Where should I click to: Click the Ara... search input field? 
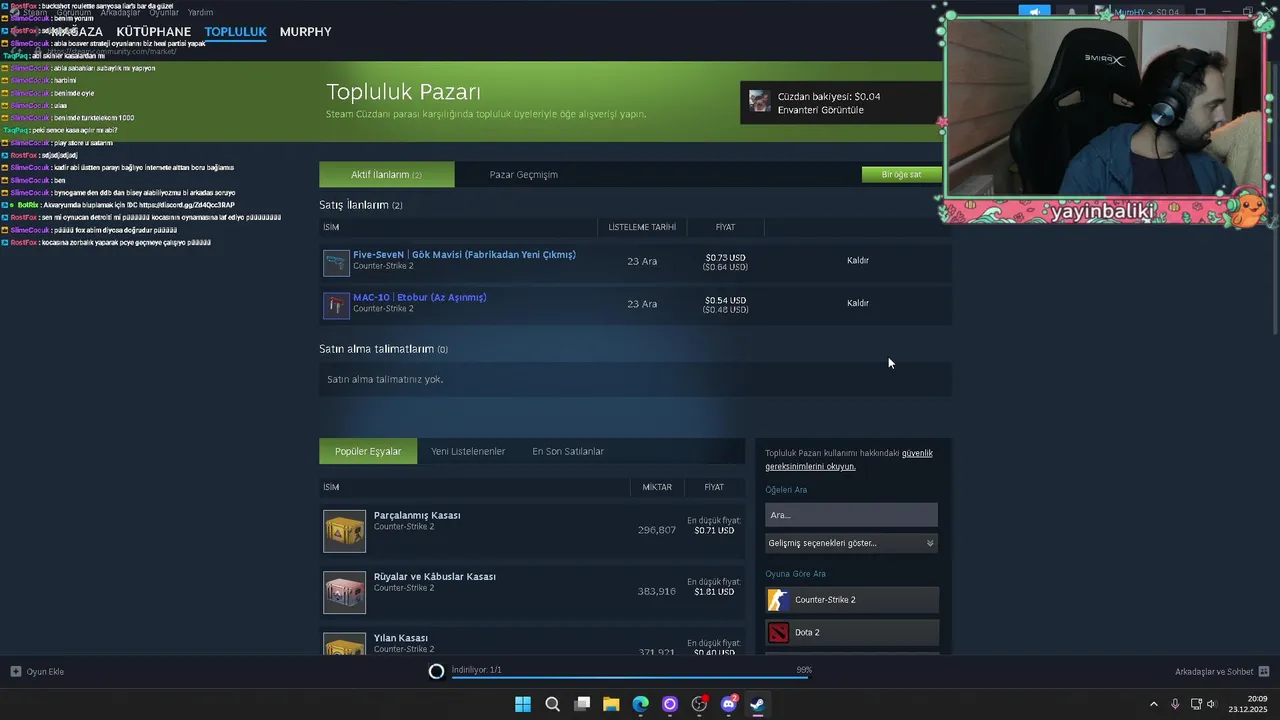851,515
